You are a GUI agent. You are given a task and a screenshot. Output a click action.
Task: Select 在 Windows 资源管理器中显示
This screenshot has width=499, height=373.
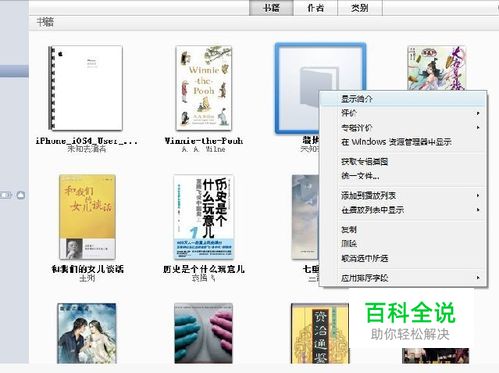[403, 142]
